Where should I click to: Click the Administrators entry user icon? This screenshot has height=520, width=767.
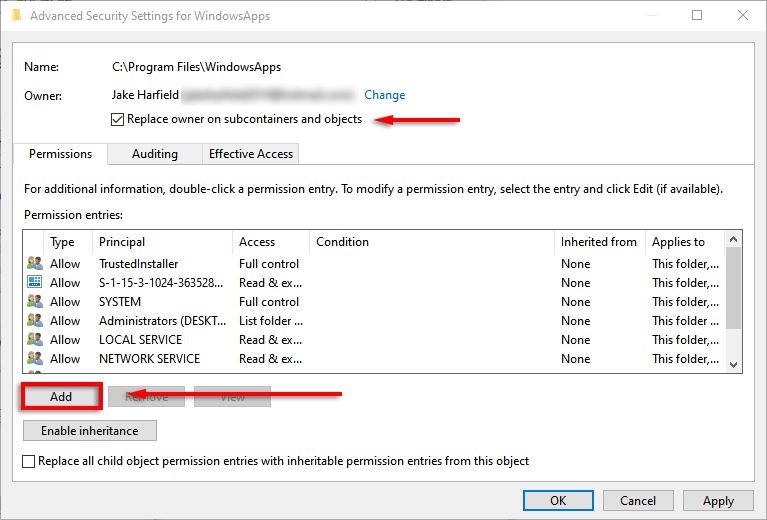(35, 321)
